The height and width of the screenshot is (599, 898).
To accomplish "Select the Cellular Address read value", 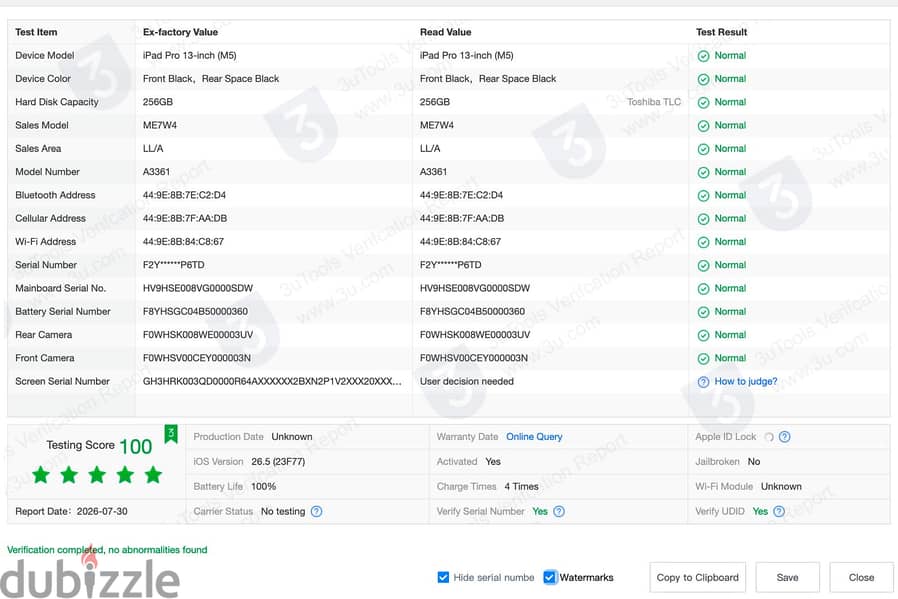I will pos(462,218).
